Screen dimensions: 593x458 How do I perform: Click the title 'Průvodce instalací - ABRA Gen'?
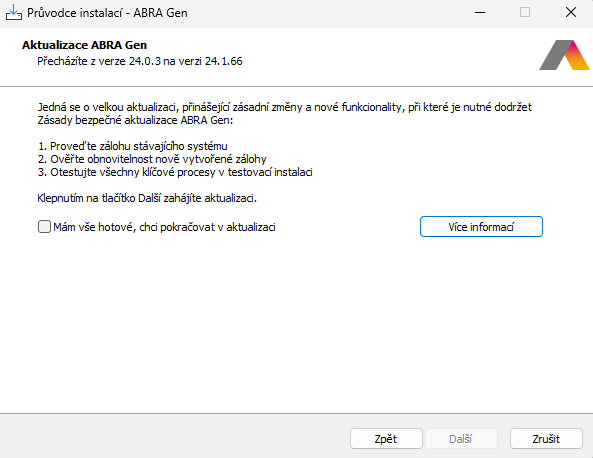(107, 13)
